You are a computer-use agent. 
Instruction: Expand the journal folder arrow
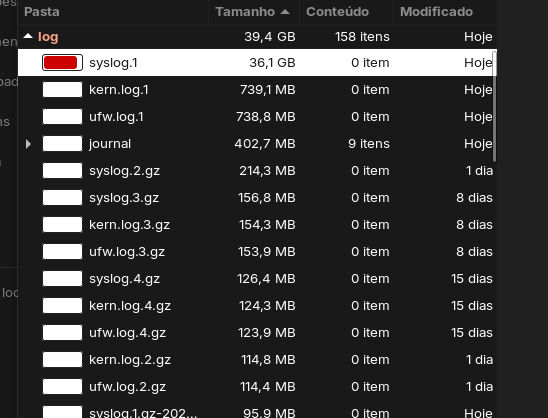point(28,144)
